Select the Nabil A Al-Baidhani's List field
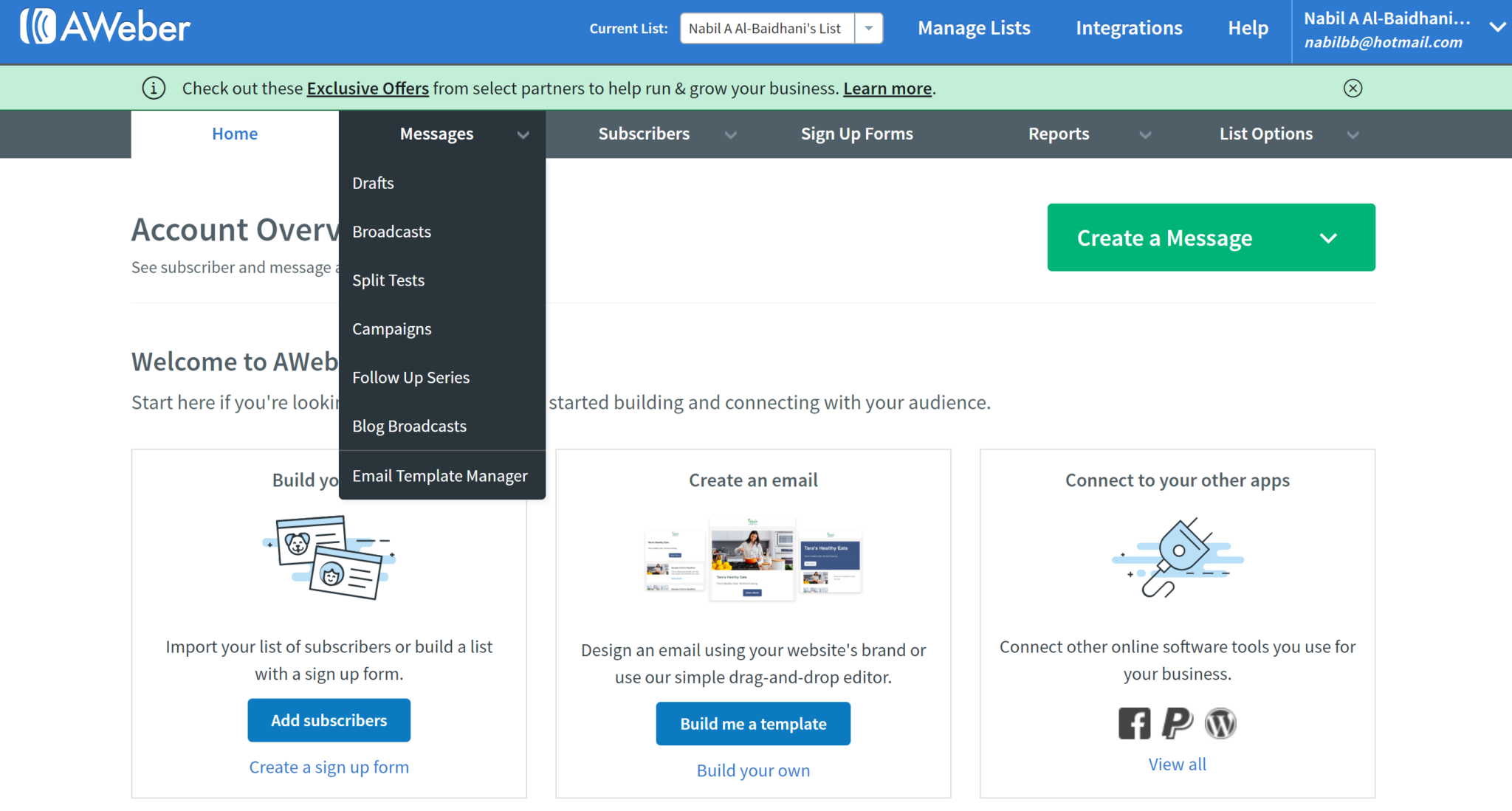Viewport: 1512px width, 811px height. pyautogui.click(x=767, y=28)
